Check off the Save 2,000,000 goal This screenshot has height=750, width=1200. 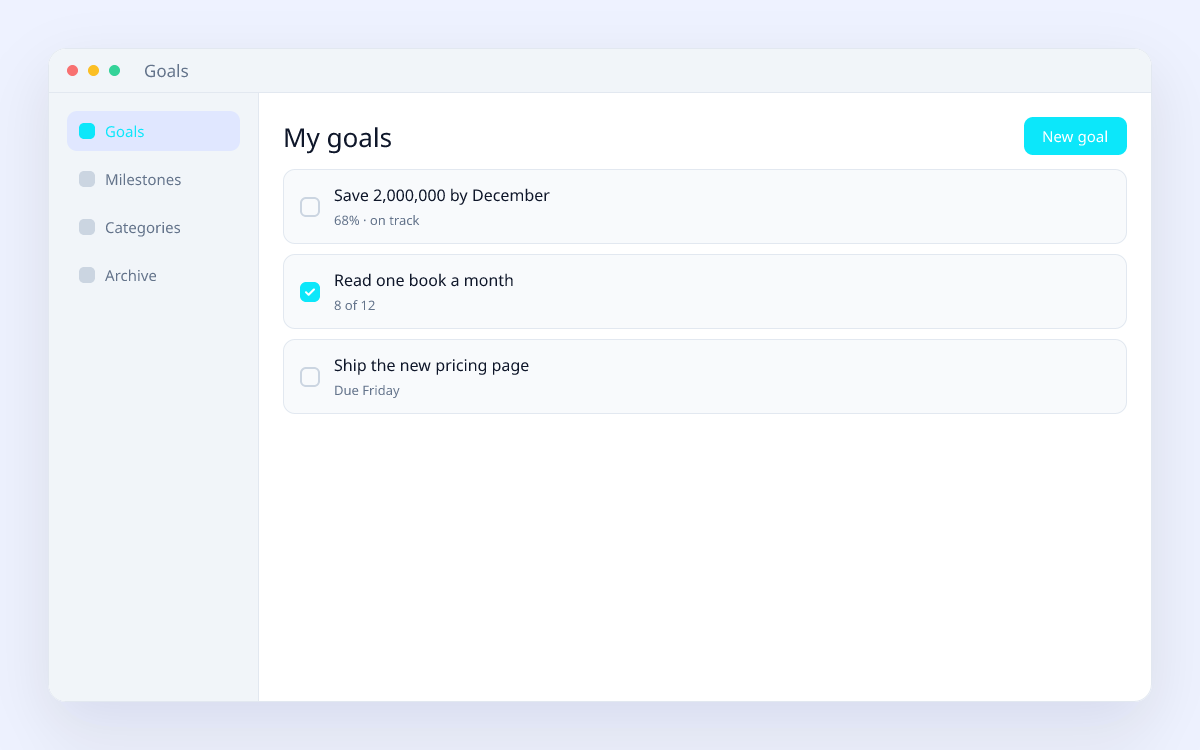tap(310, 207)
